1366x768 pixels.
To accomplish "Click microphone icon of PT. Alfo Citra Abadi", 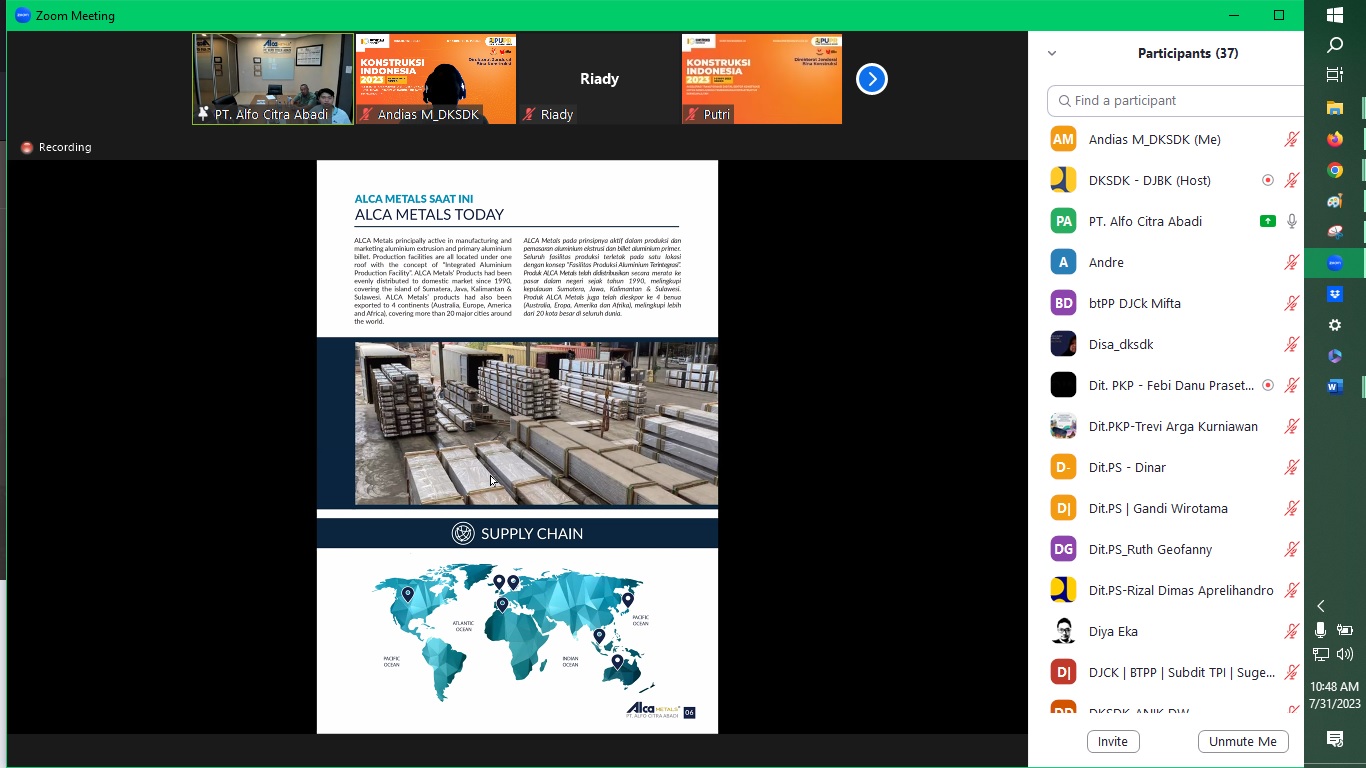I will pos(1292,221).
